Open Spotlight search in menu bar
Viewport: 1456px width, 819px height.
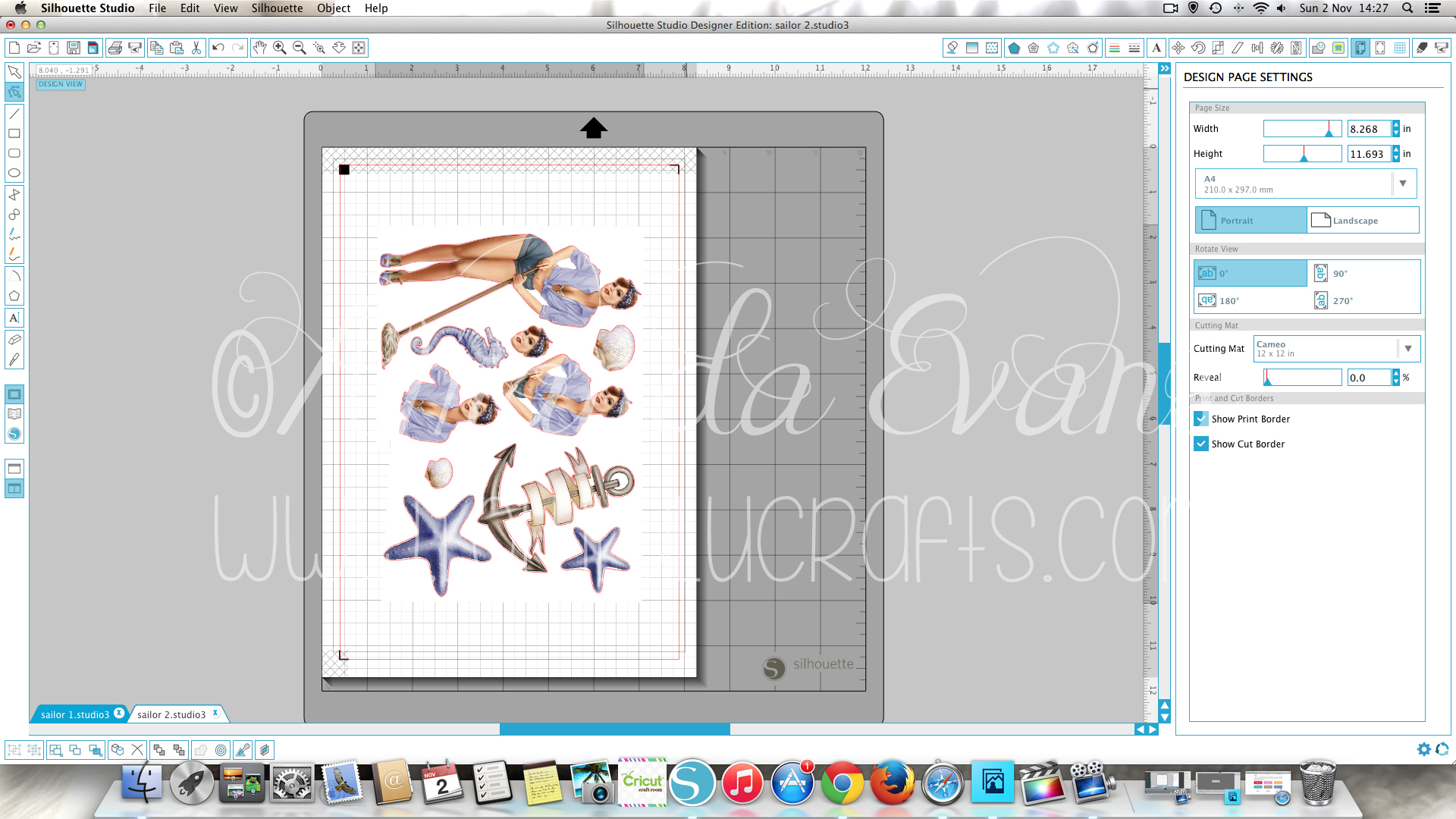pyautogui.click(x=1407, y=8)
